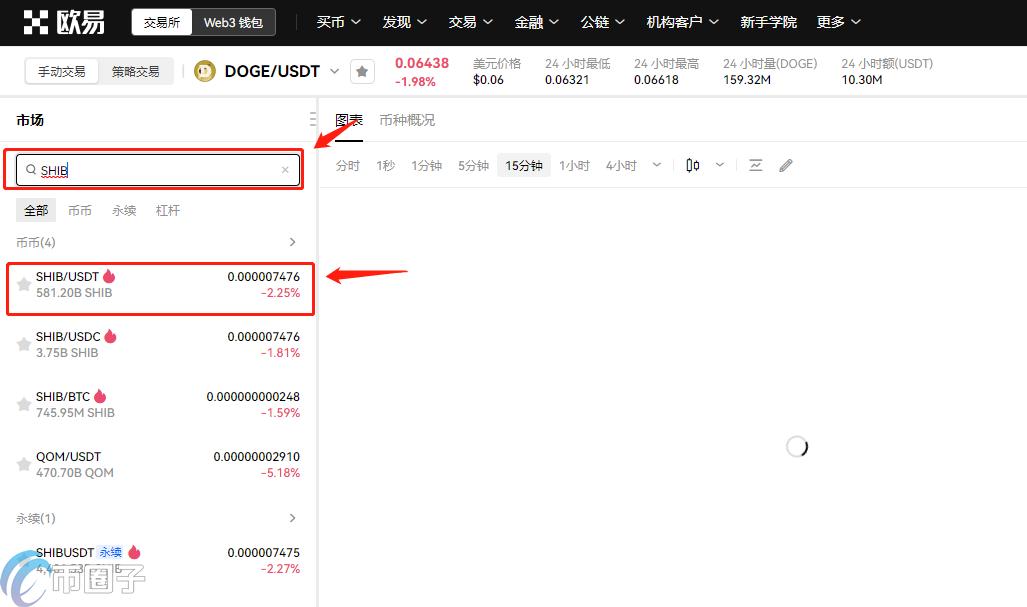Open the QOM/USDT trading pair
1027x607 pixels.
click(158, 464)
